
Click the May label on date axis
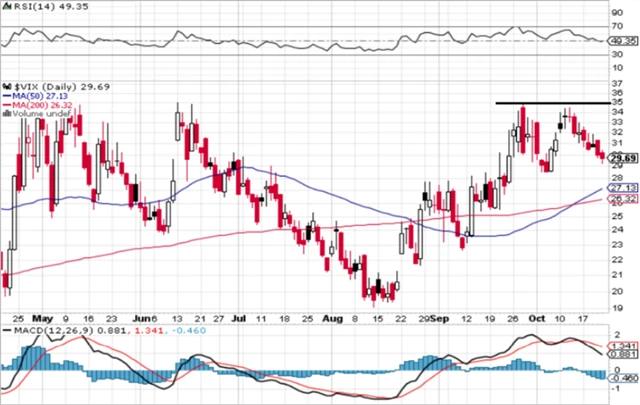[x=42, y=318]
